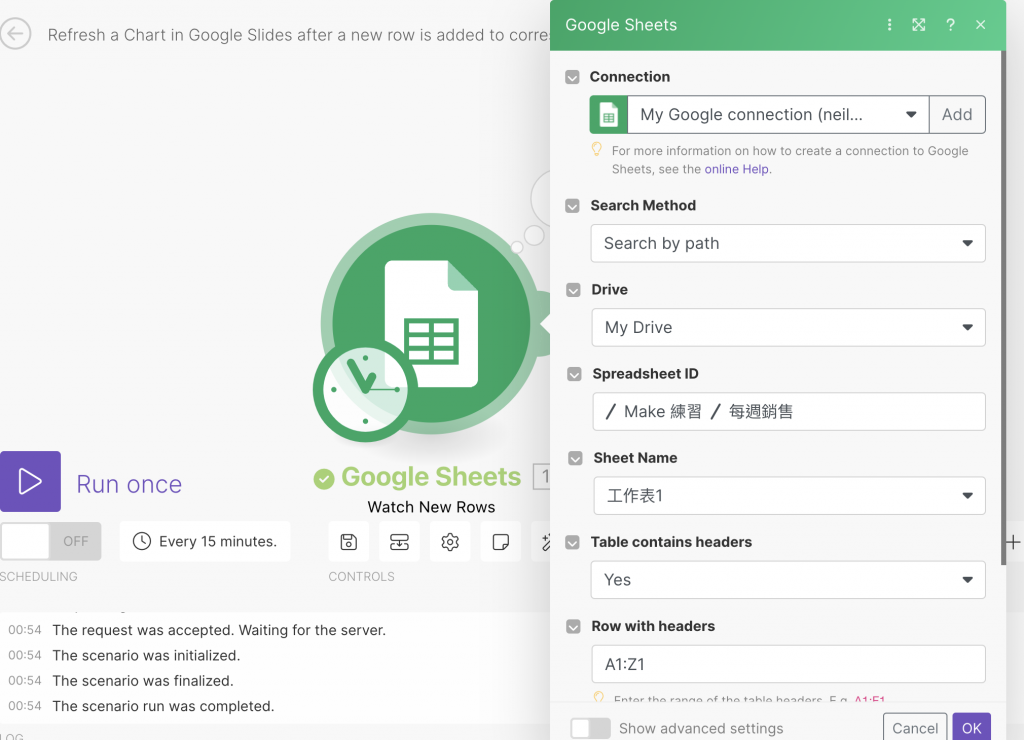The width and height of the screenshot is (1024, 740).
Task: Click the Spreadsheet ID path field
Action: pos(789,411)
